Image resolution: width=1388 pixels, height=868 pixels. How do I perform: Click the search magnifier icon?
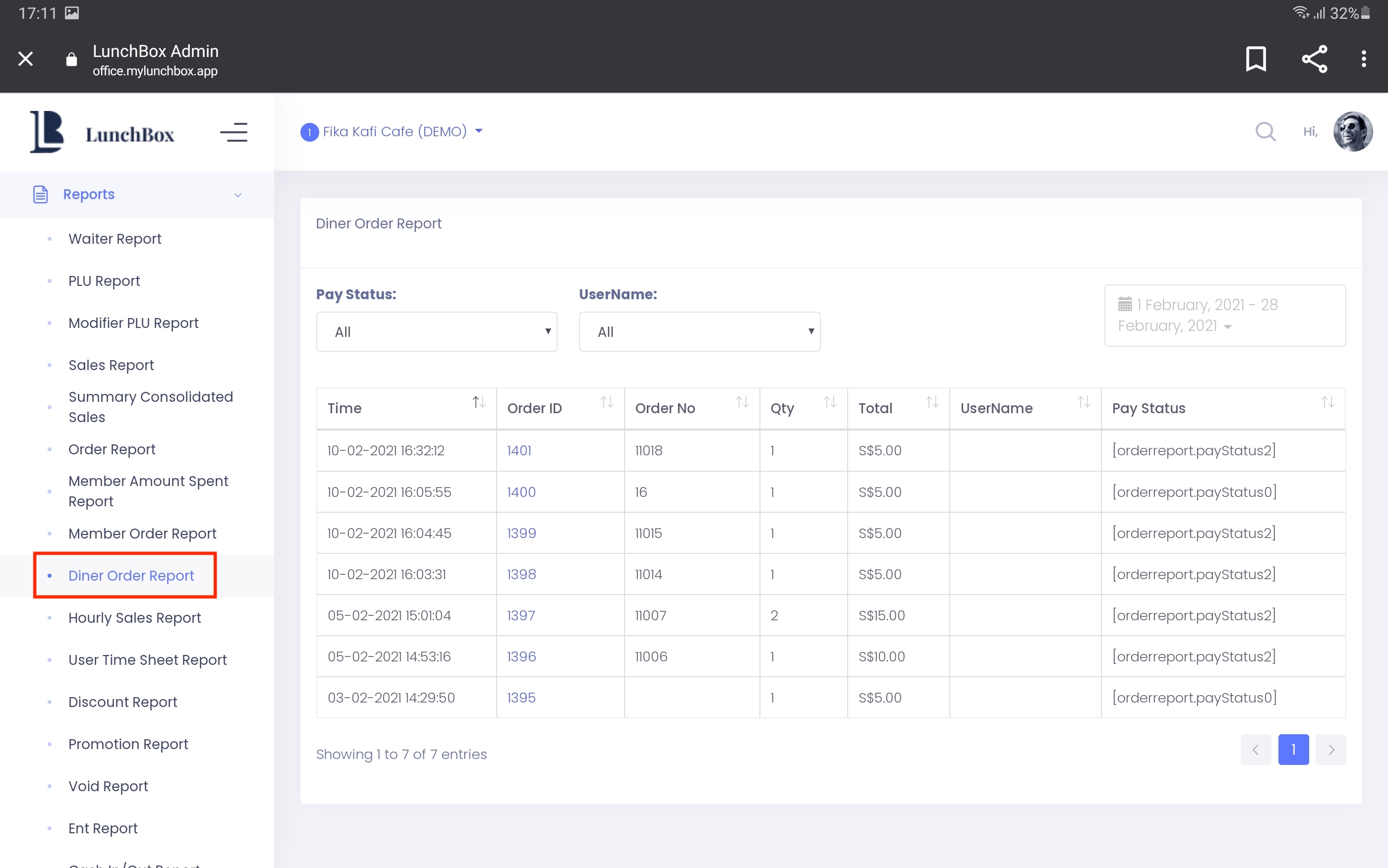(1265, 131)
